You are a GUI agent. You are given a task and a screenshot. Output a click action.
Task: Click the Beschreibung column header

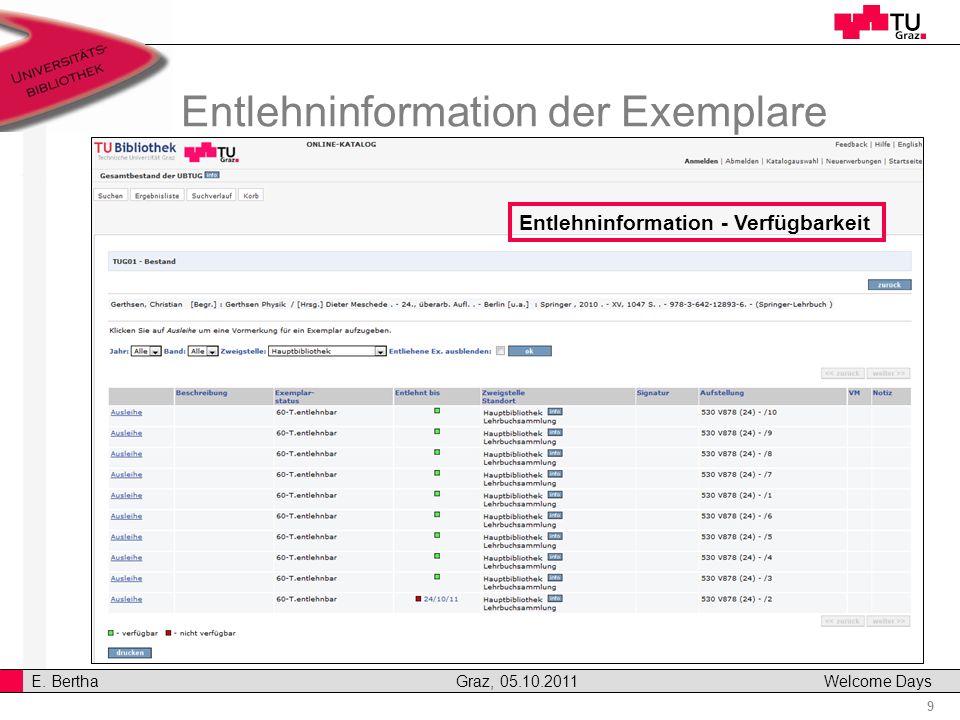click(x=201, y=393)
